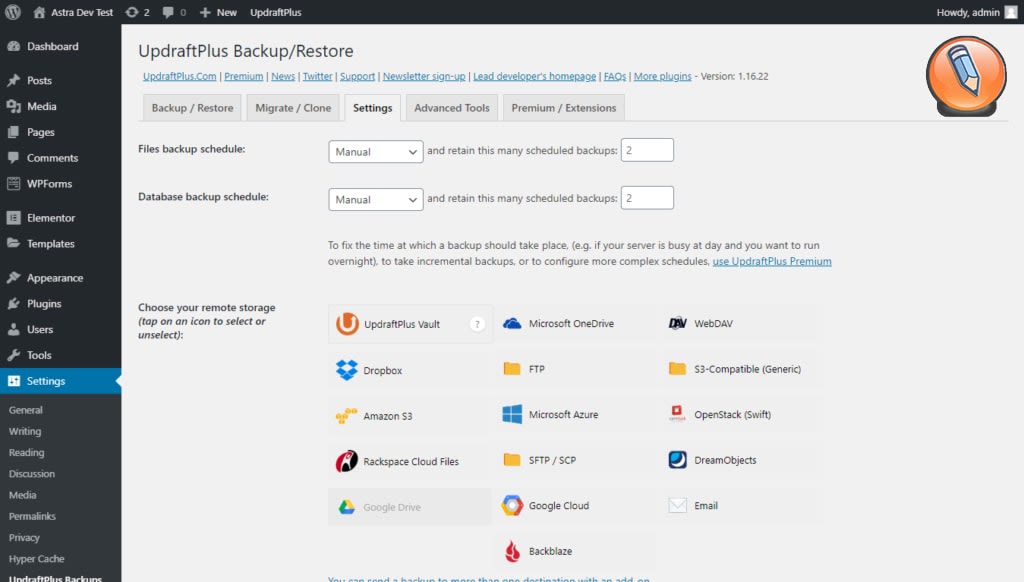
Task: Click the UpdraftPlus.Com link
Action: point(180,76)
